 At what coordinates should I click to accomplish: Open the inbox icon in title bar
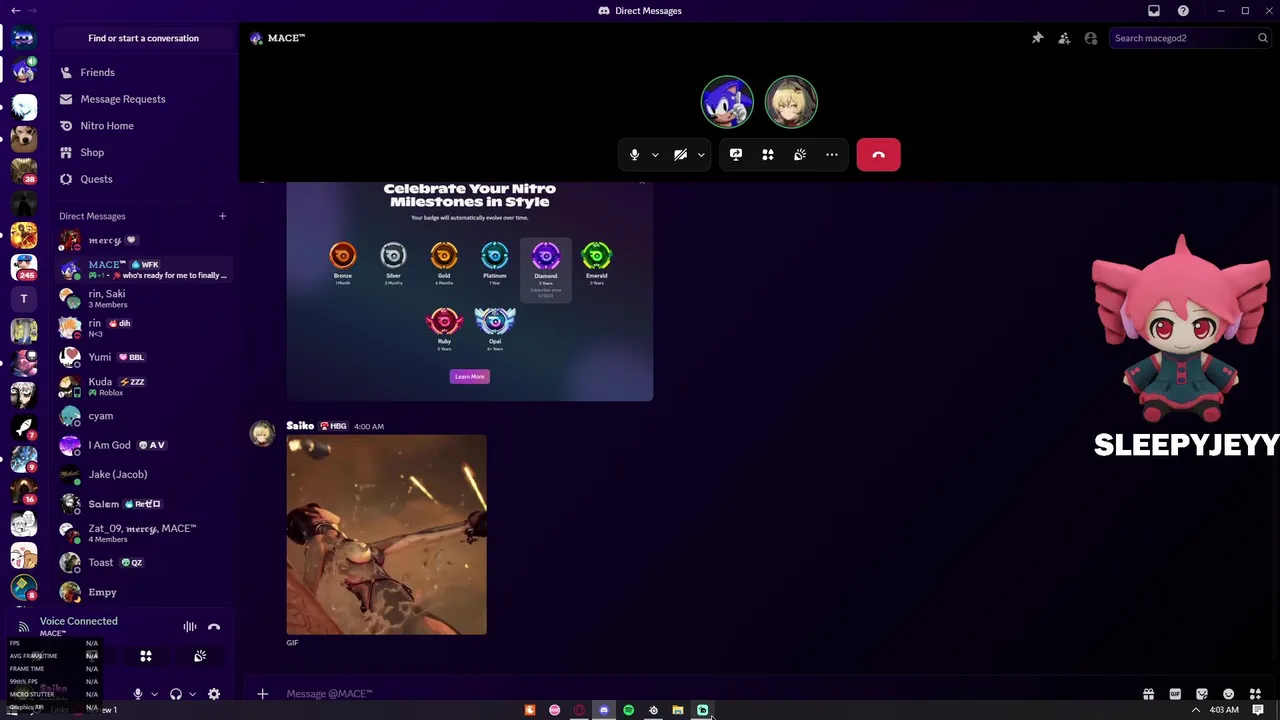[x=1154, y=11]
